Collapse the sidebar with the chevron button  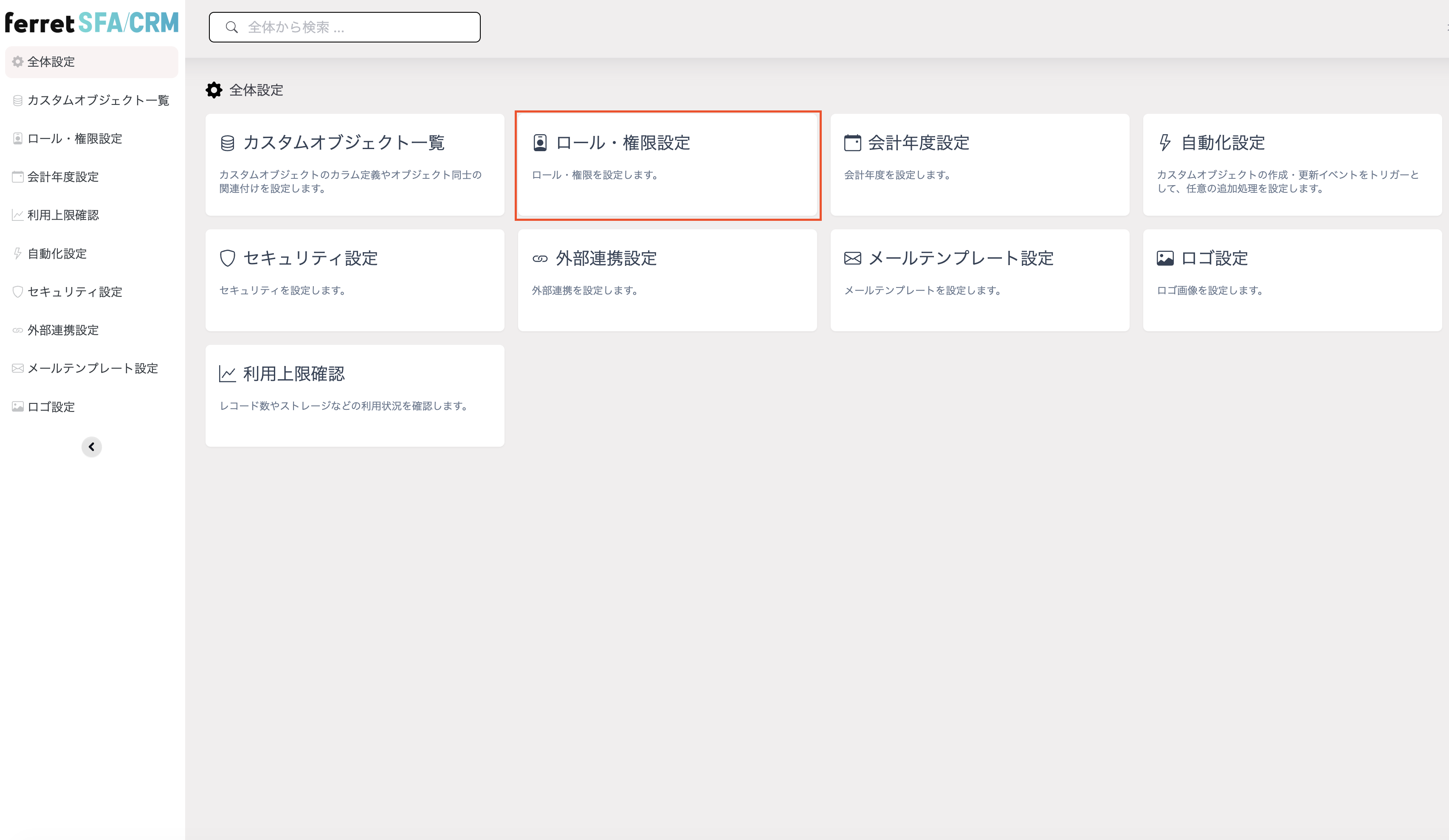tap(91, 447)
